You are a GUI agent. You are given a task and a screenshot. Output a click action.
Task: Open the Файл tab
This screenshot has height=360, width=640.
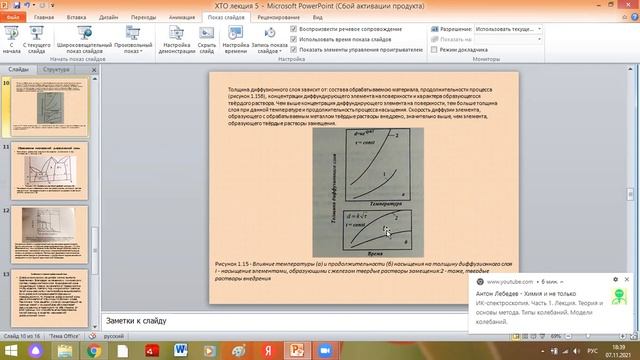pos(13,17)
